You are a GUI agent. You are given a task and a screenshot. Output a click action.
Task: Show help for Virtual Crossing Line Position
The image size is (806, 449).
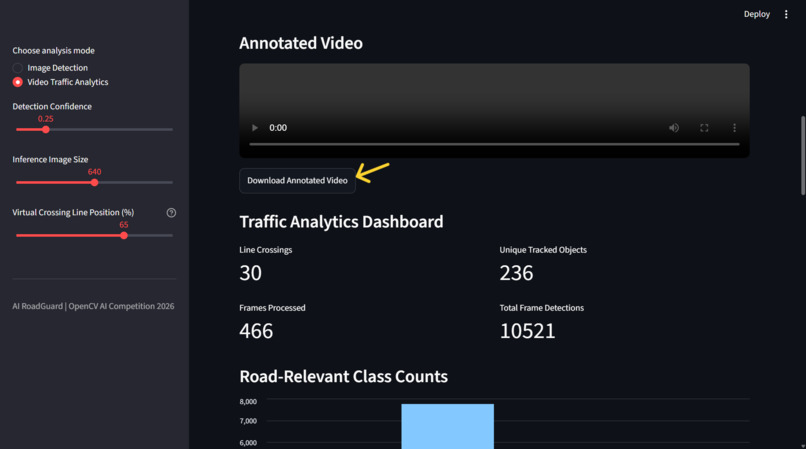(x=171, y=212)
